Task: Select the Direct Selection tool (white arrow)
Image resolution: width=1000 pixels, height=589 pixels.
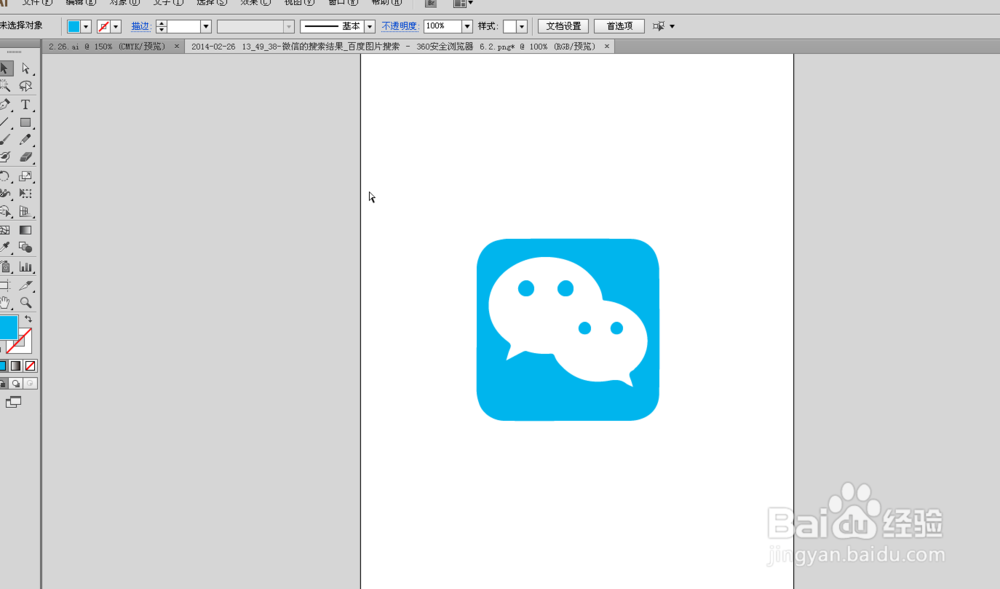Action: click(26, 68)
